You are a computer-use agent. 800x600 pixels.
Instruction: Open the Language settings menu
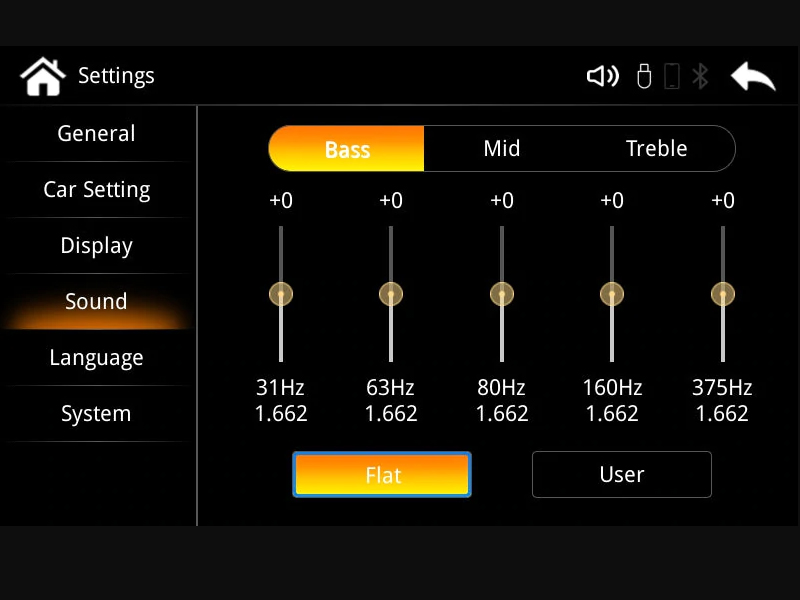[x=96, y=358]
